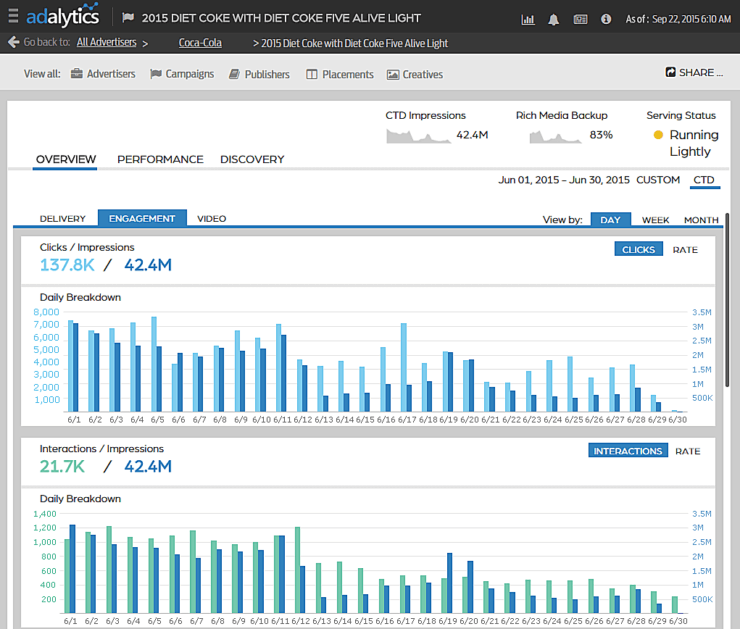Click the CTD Impressions sparkline
Viewport: 740px width, 629px height.
click(418, 136)
